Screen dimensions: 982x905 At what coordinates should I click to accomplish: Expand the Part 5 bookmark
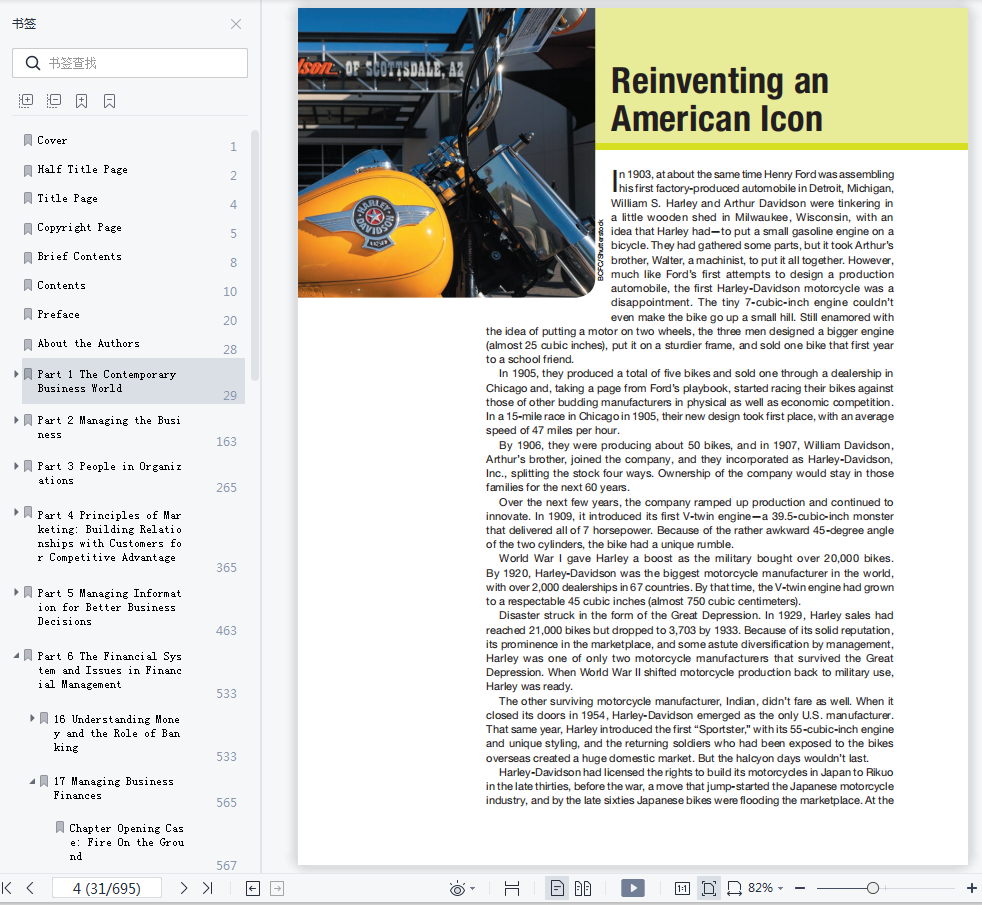pos(16,592)
